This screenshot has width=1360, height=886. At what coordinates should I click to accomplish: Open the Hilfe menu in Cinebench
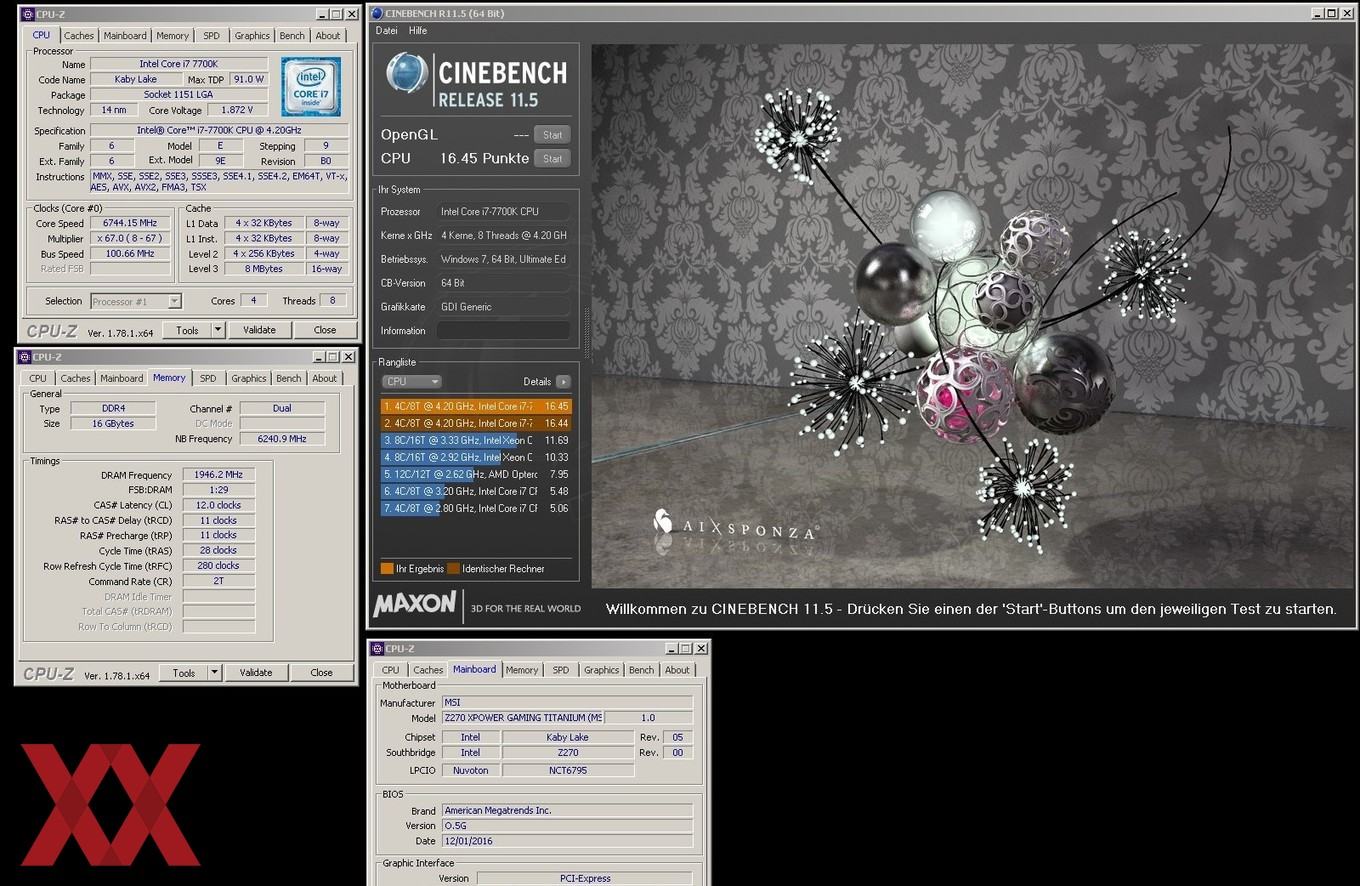pyautogui.click(x=418, y=31)
